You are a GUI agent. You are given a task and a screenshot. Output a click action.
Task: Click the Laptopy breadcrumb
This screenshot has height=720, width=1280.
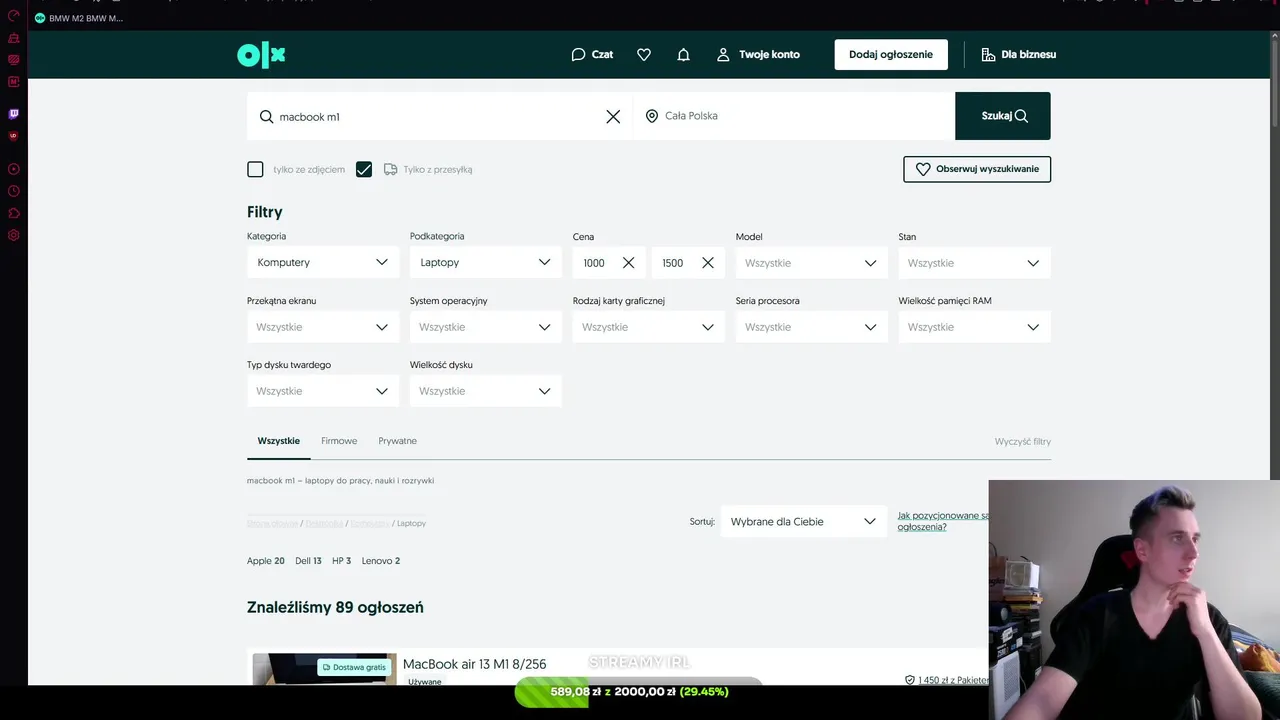tap(411, 523)
